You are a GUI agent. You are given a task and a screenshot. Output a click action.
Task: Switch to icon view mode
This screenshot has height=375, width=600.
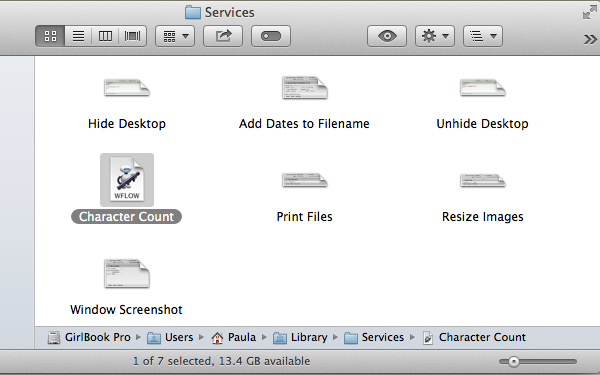pyautogui.click(x=50, y=36)
